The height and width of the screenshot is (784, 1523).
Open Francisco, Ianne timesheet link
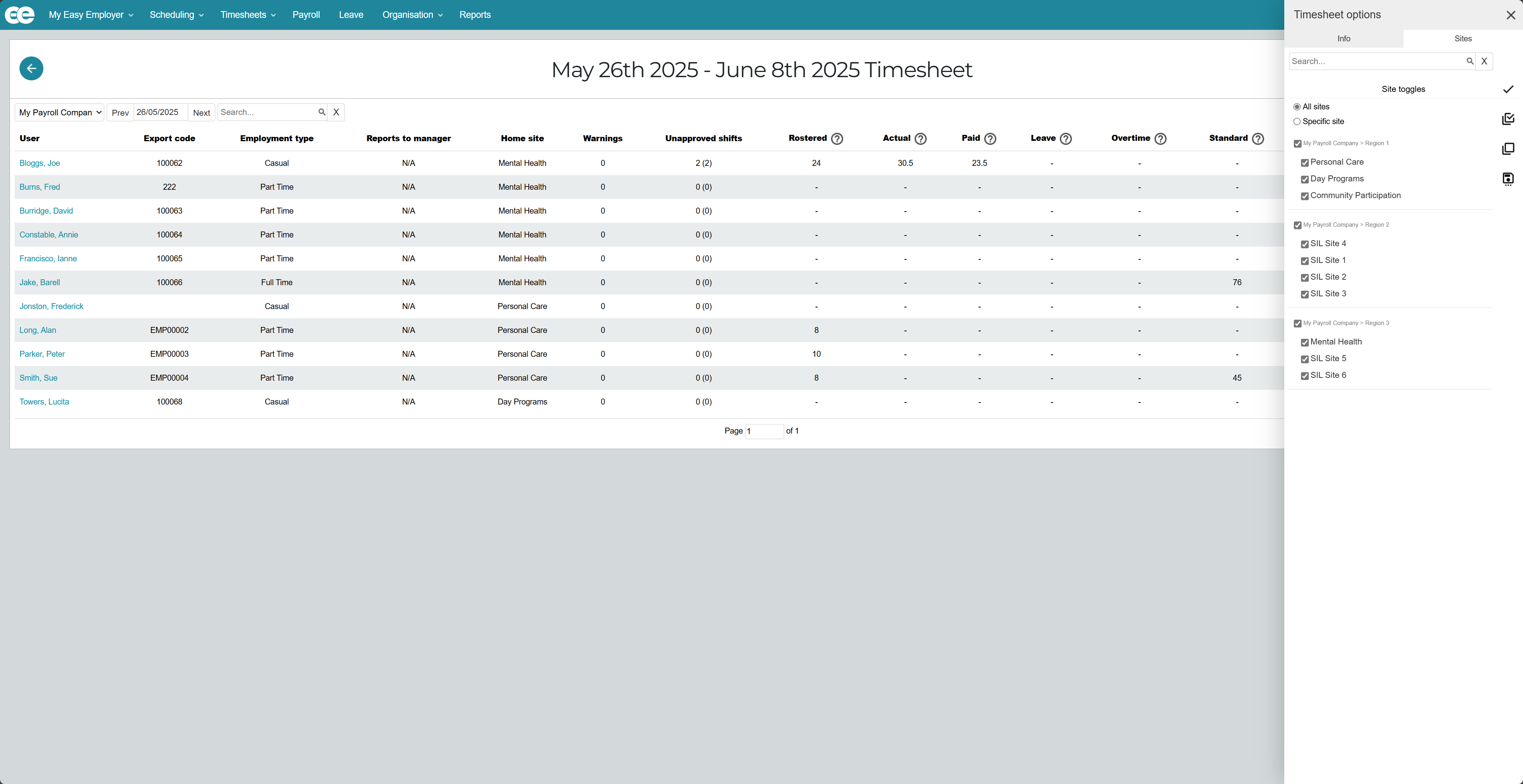[48, 259]
